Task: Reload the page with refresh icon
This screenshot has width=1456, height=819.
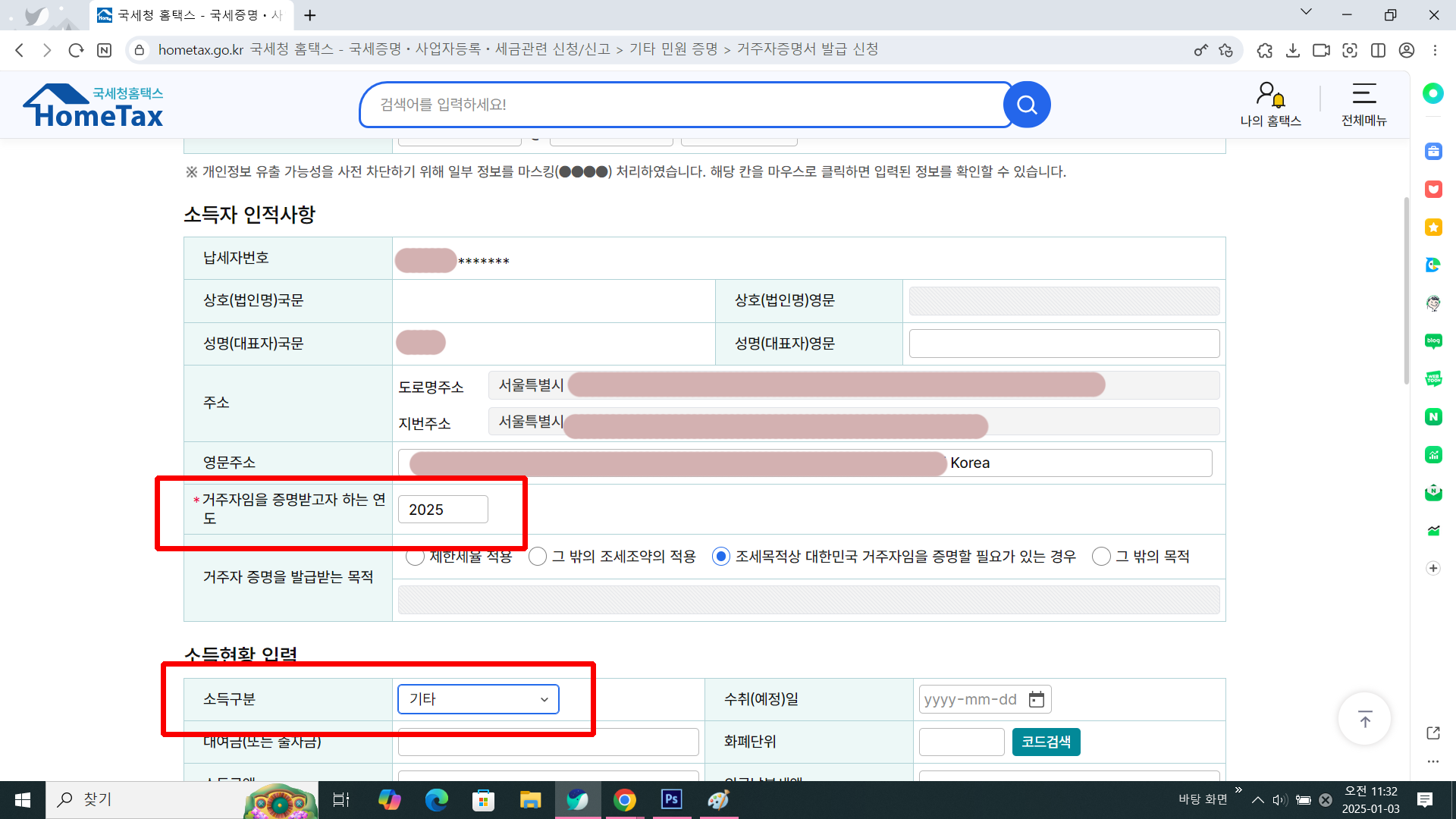Action: coord(76,50)
